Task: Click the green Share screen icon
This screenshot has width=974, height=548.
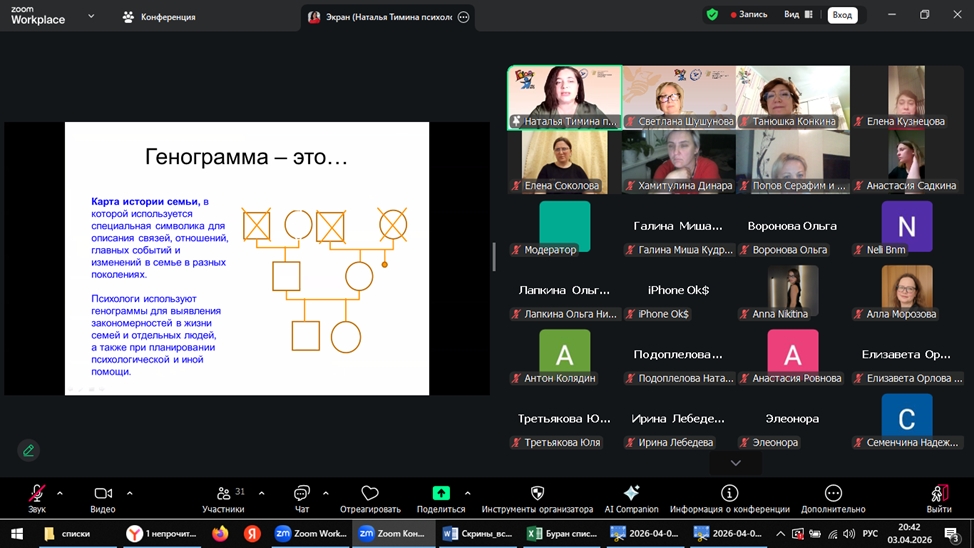Action: (x=441, y=493)
